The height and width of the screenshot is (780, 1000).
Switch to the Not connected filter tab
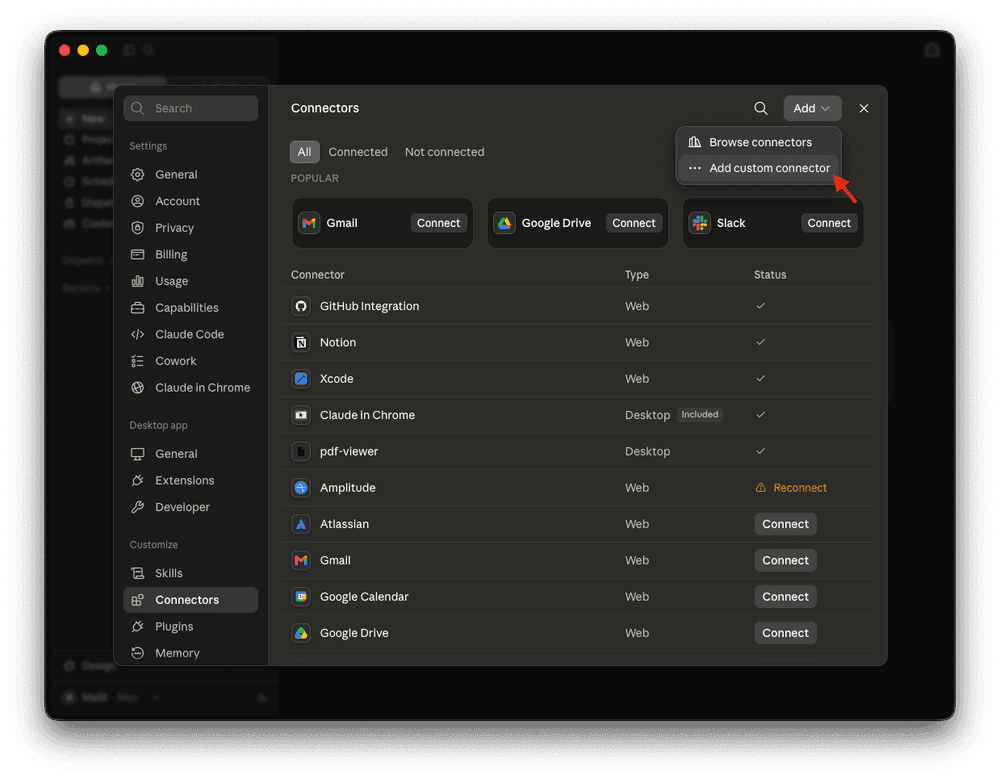tap(445, 152)
